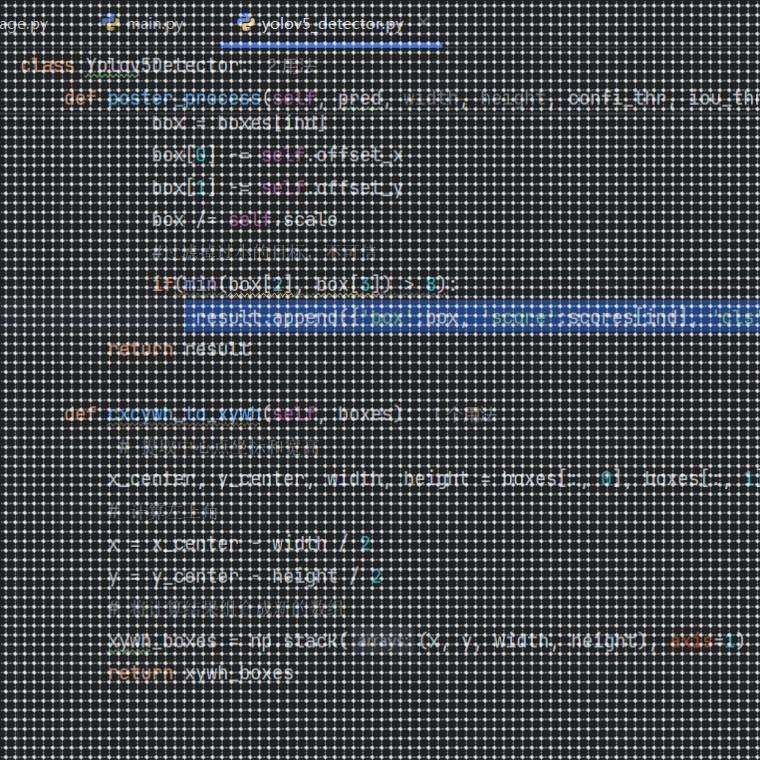Click the axis=1 argument in np.stack
This screenshot has height=760, width=760.
[706, 641]
